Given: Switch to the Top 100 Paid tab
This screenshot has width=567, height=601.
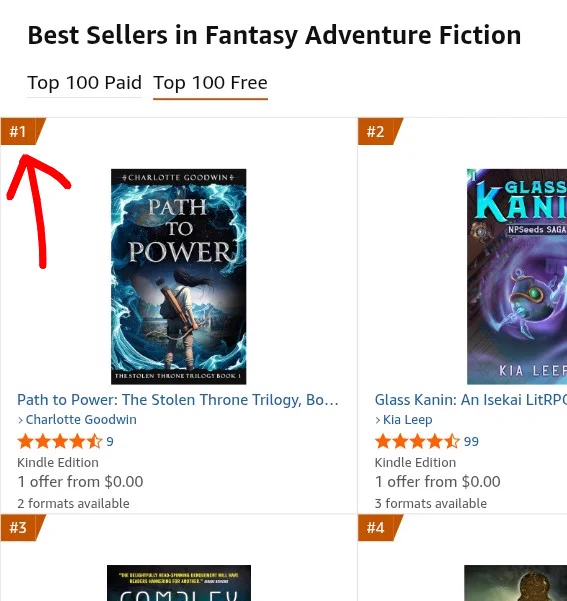Looking at the screenshot, I should click(85, 83).
